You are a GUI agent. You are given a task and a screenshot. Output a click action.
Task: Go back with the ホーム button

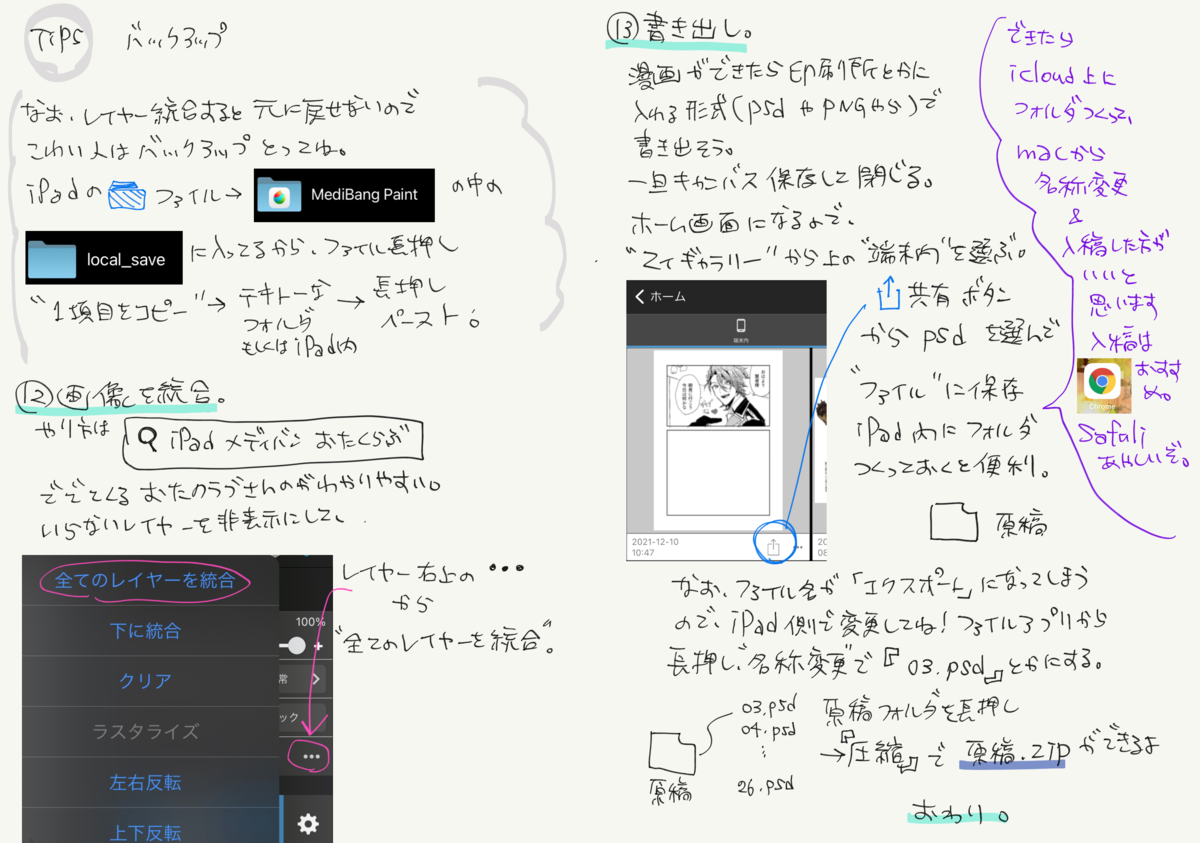(x=661, y=297)
